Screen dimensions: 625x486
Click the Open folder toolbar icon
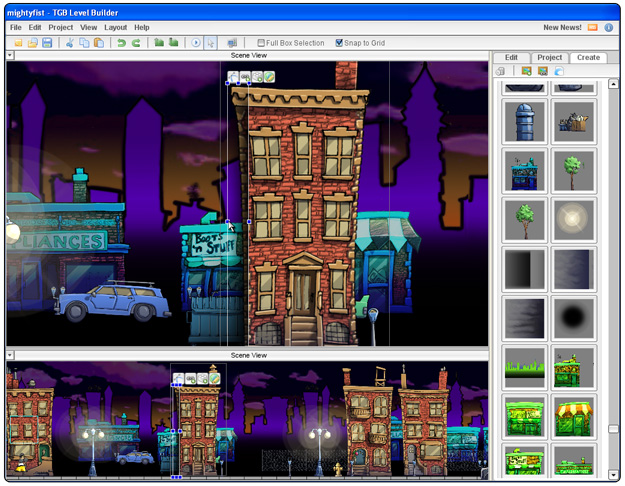pyautogui.click(x=33, y=43)
